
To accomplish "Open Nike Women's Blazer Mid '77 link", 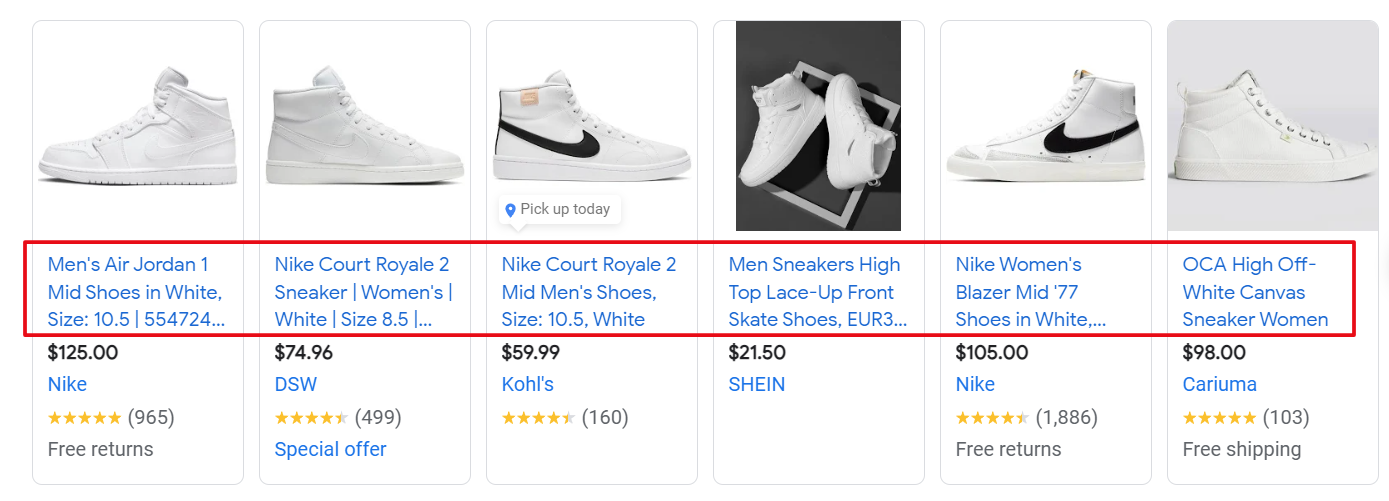I will (1030, 292).
